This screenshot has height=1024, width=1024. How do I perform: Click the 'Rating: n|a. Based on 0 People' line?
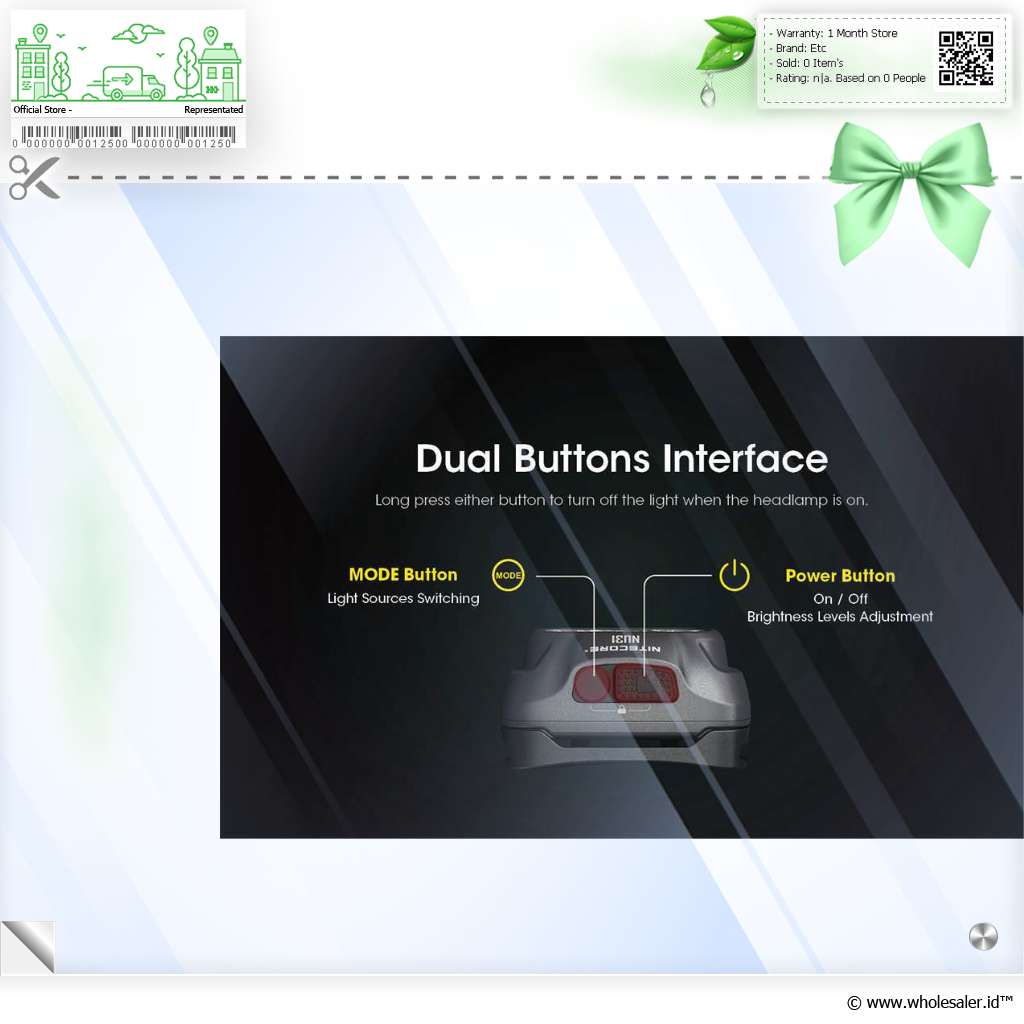[850, 78]
